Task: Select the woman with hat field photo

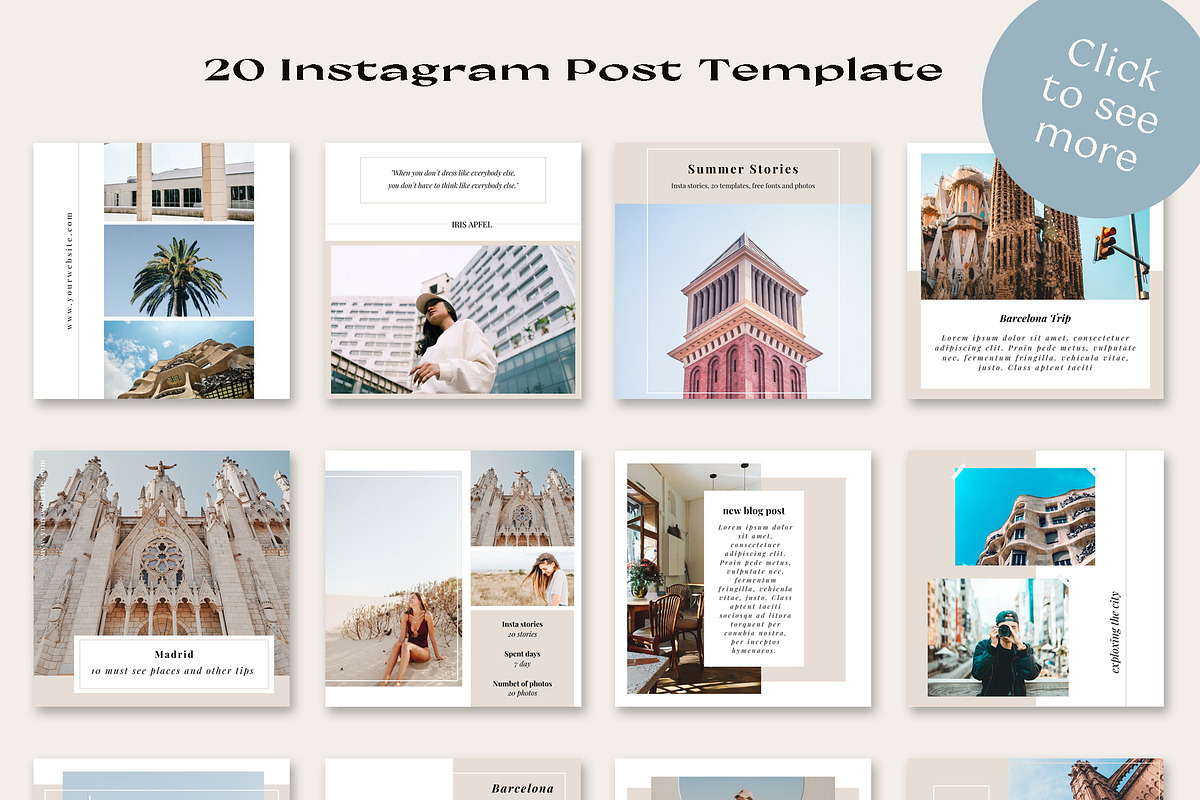Action: 522,578
